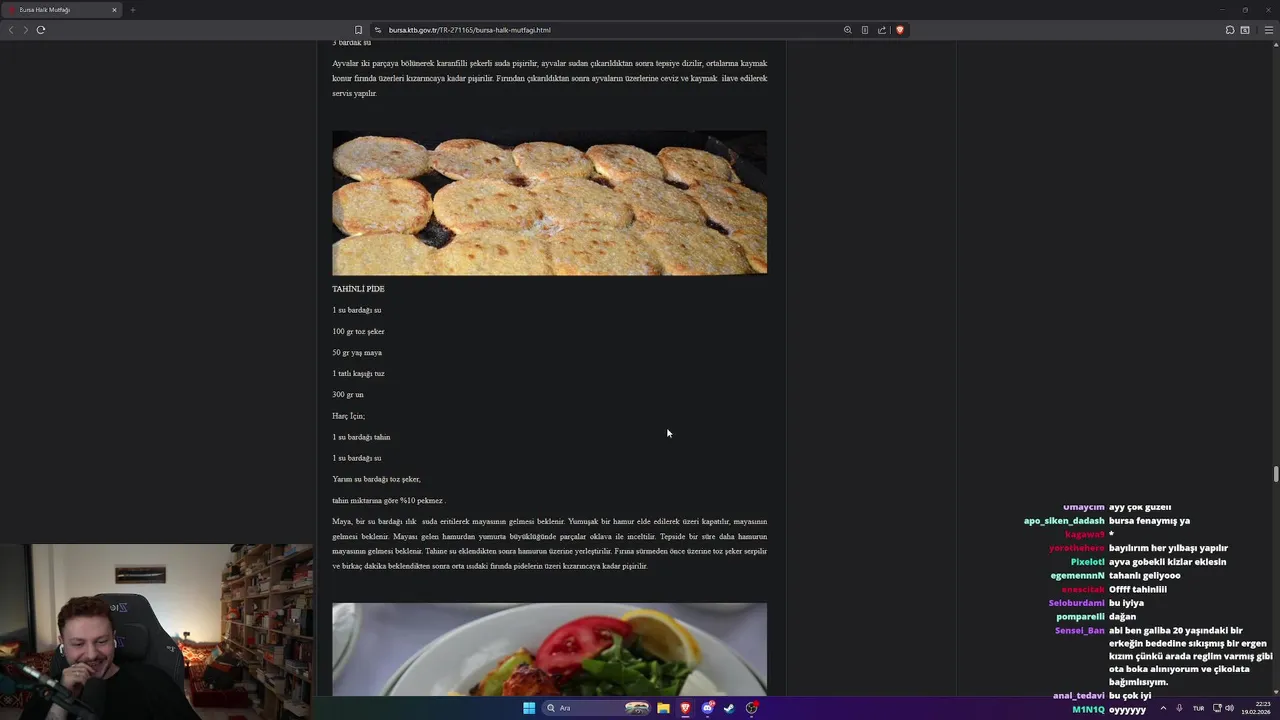Reload the page with the refresh icon

coord(41,30)
